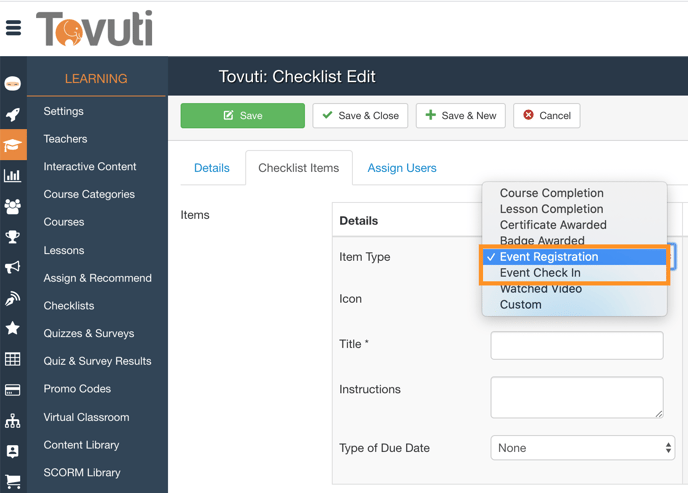The image size is (688, 493).
Task: Switch to the Details tab
Action: tap(211, 168)
